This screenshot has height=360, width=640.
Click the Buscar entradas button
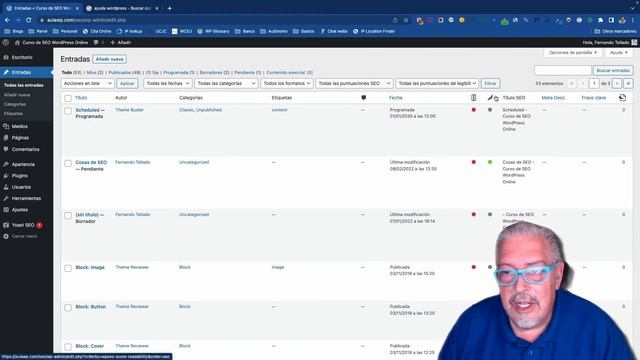613,71
